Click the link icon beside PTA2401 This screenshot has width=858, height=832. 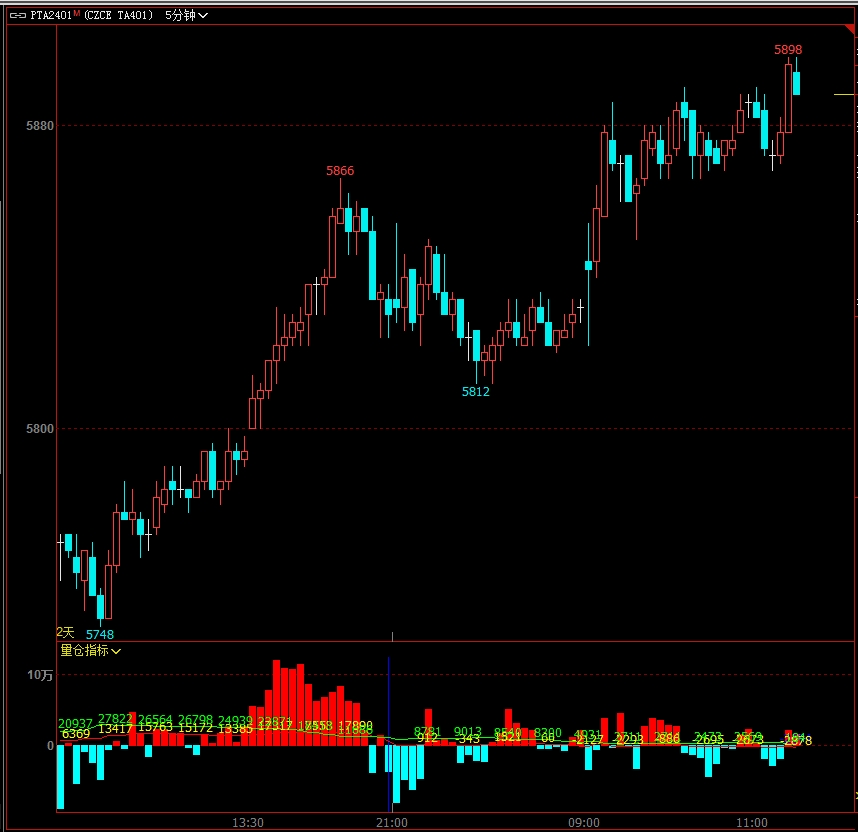pos(18,15)
